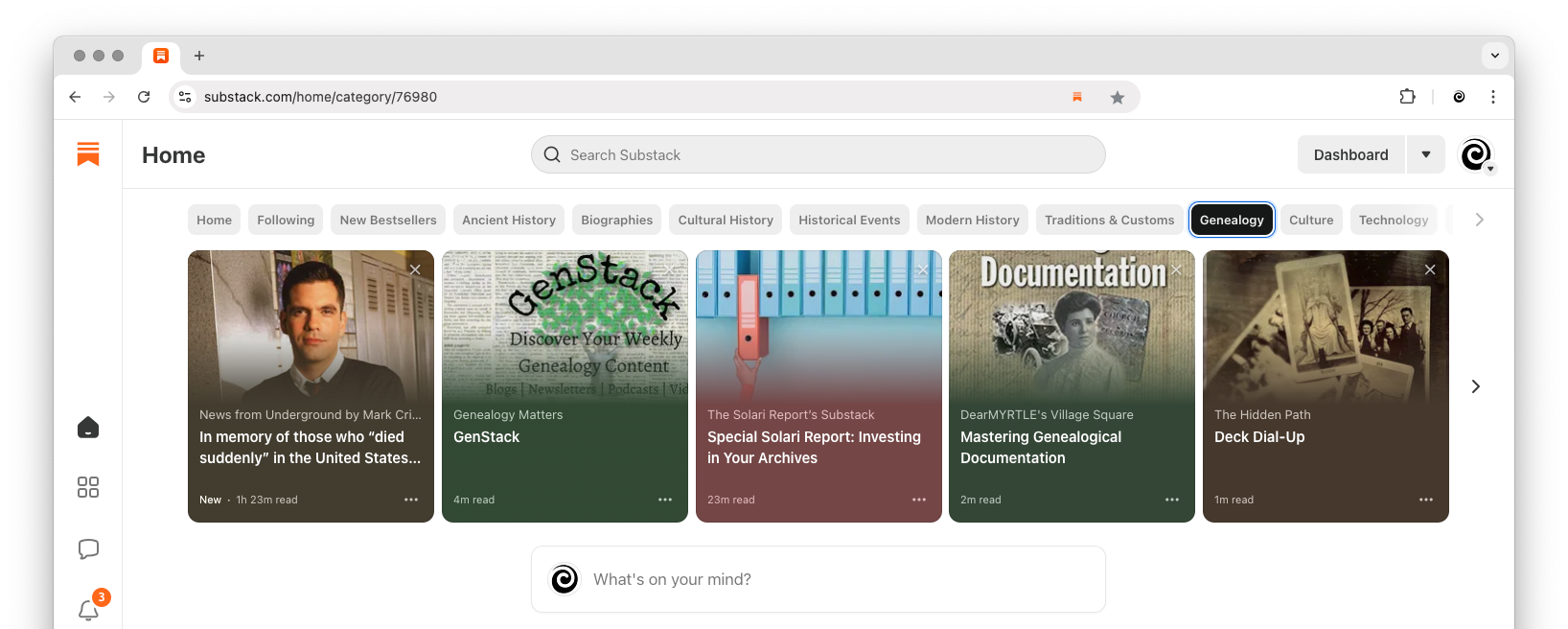Screen dimensions: 1568x629
Task: Click the browser profile spiral icon
Action: [x=1459, y=97]
